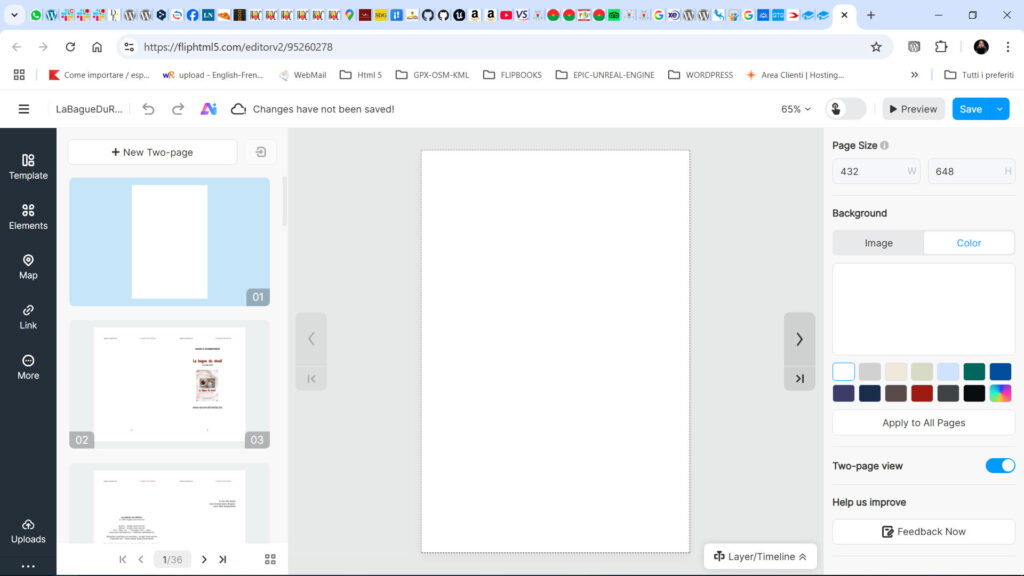Click the three-dot sidebar overflow icon

28,566
